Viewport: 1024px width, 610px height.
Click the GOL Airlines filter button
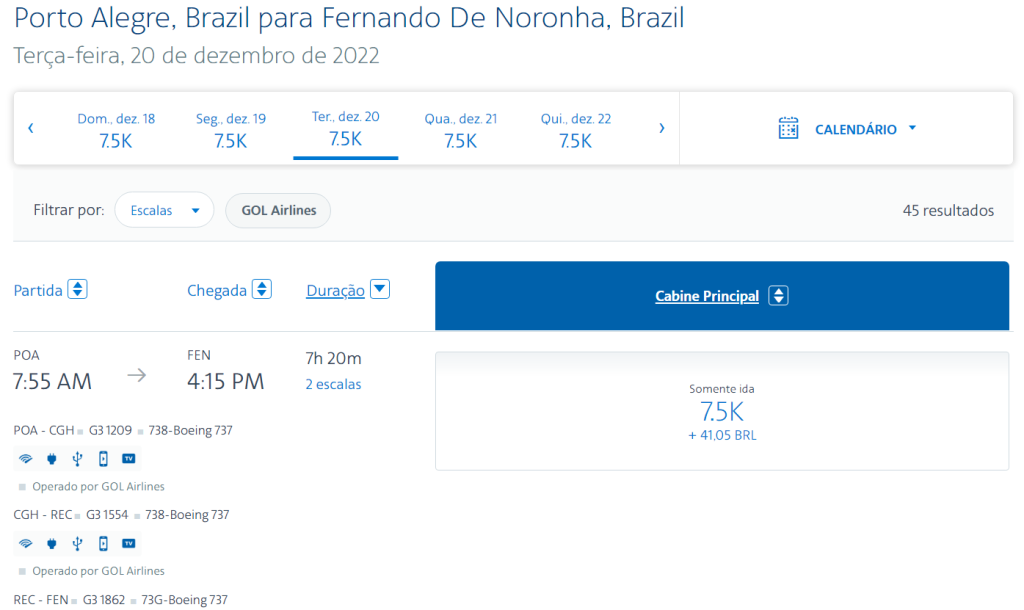278,210
